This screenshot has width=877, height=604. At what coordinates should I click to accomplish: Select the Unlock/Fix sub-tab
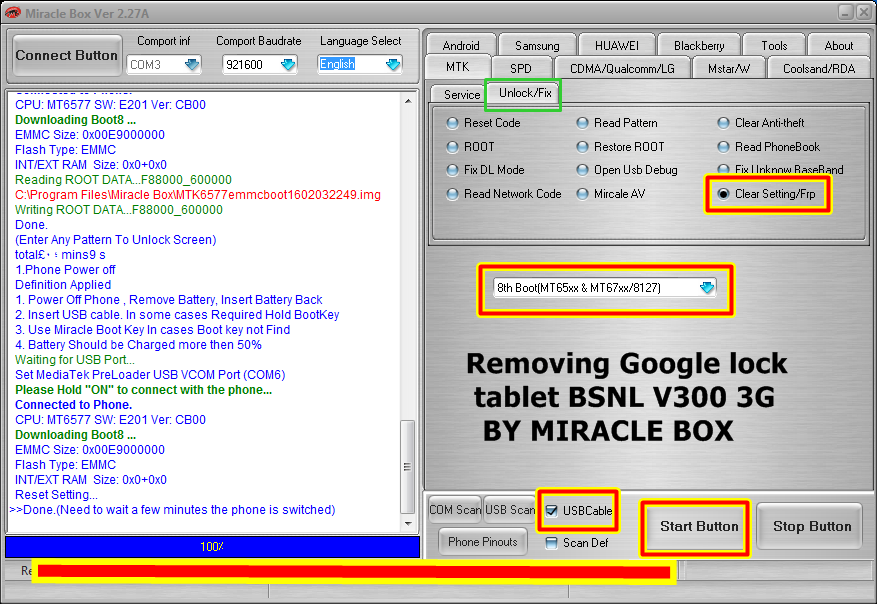(x=525, y=93)
